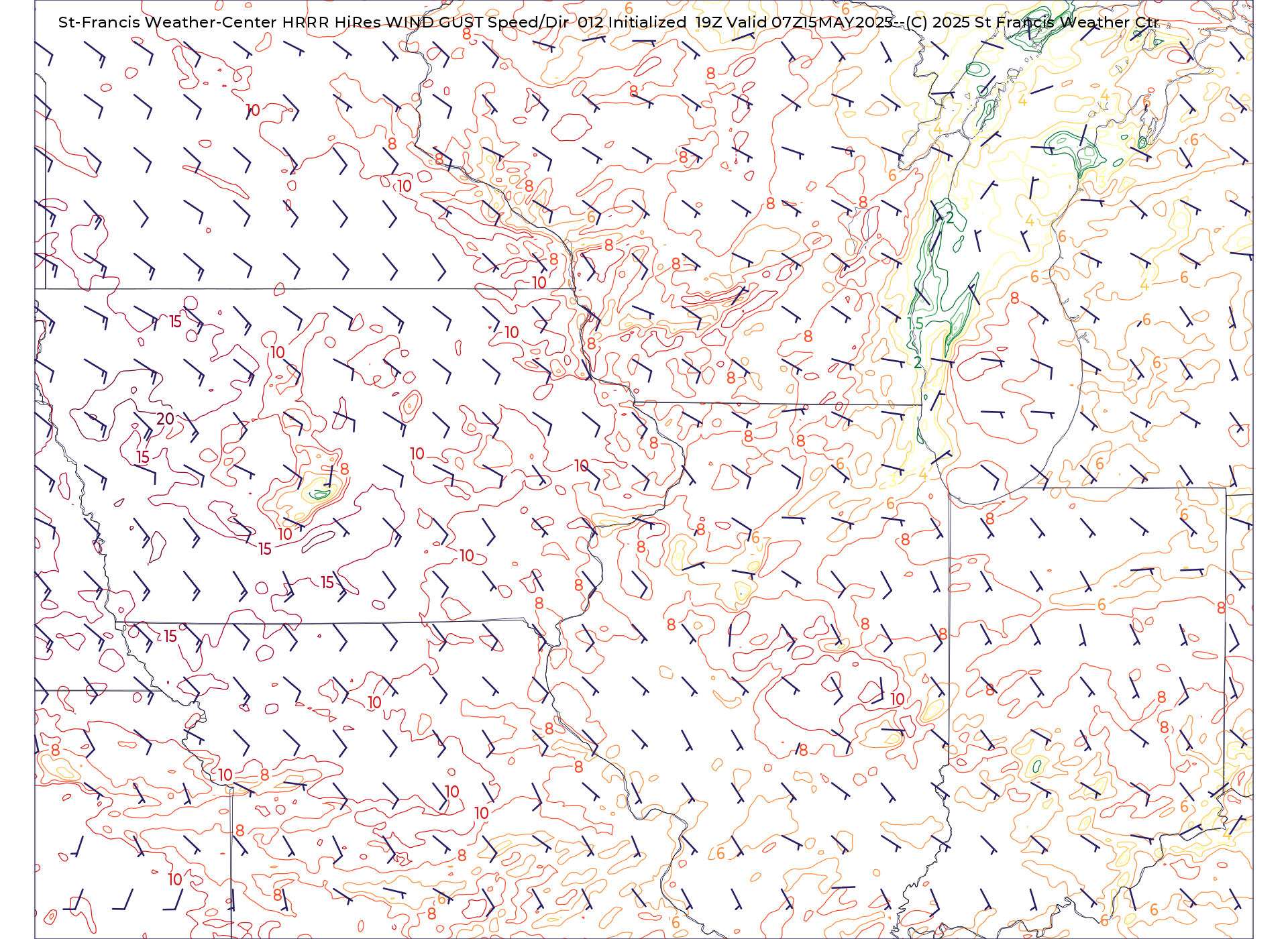This screenshot has width=1288, height=939.
Task: Click the green "15" contour label
Action: 915,323
